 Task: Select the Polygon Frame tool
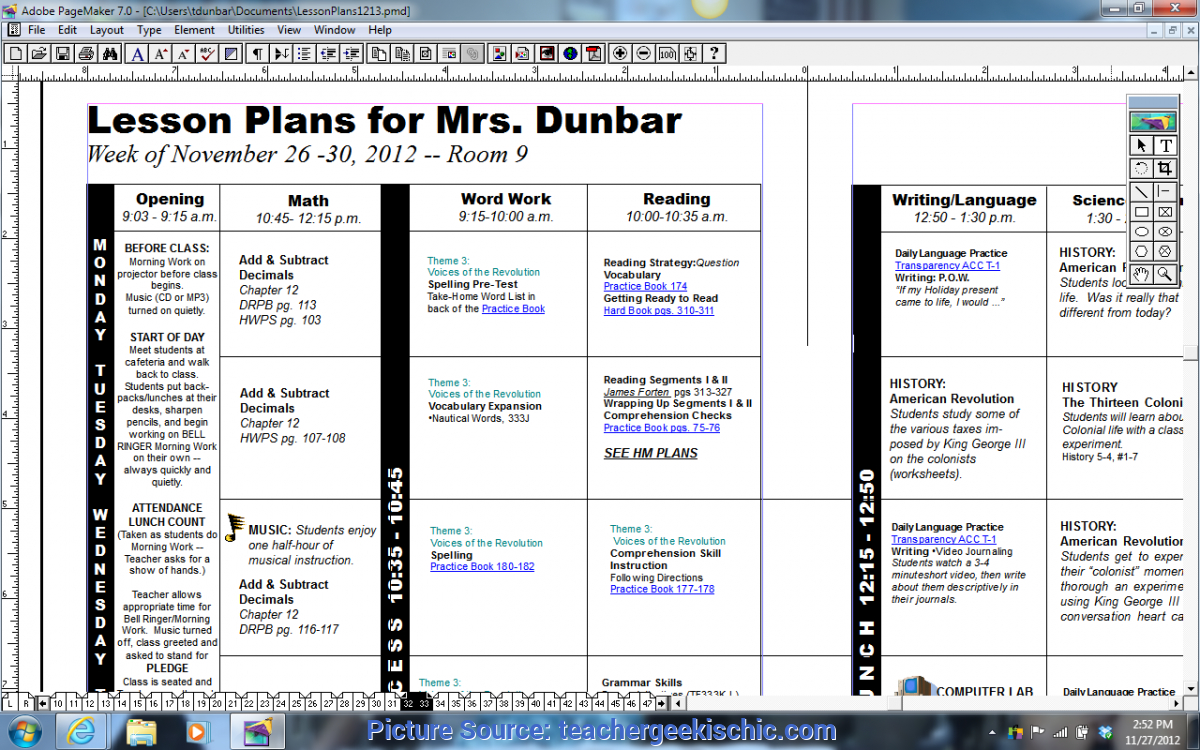click(x=1165, y=253)
